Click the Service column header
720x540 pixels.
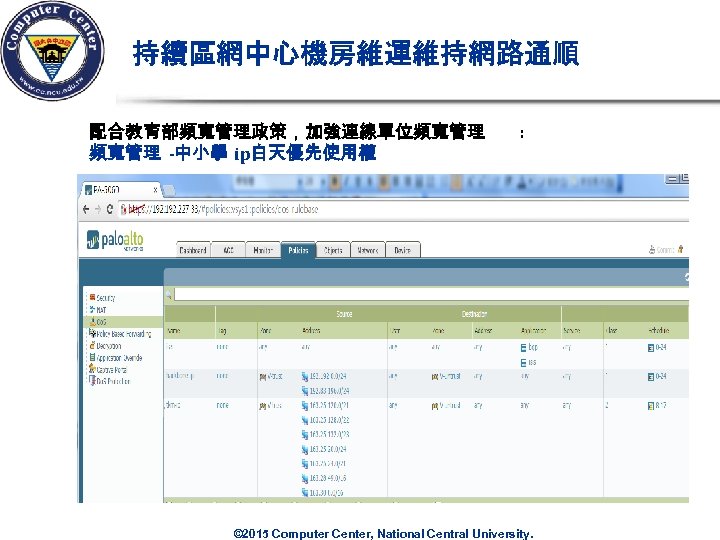[572, 331]
